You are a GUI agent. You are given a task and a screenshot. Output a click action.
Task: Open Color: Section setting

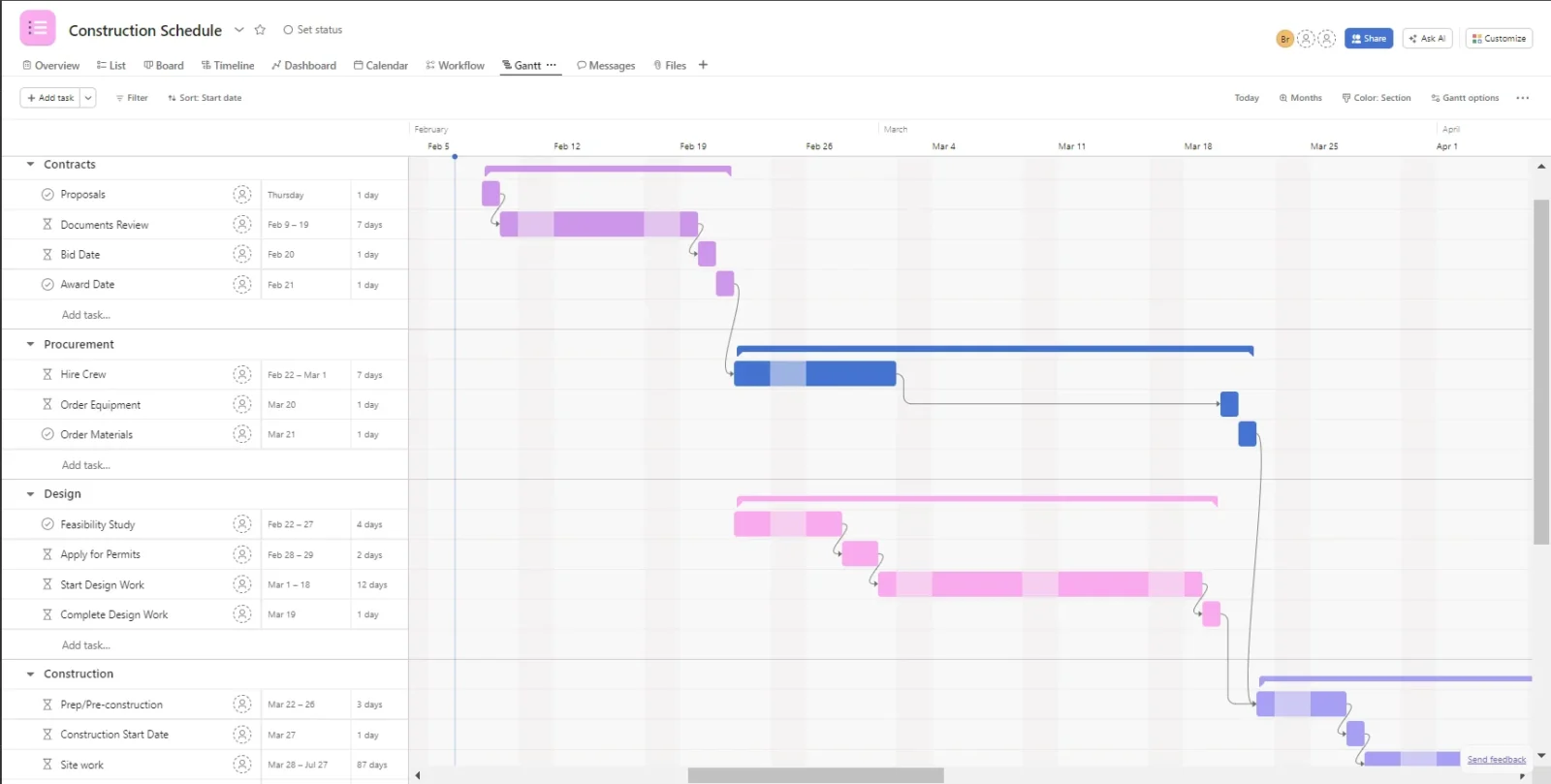(1377, 98)
